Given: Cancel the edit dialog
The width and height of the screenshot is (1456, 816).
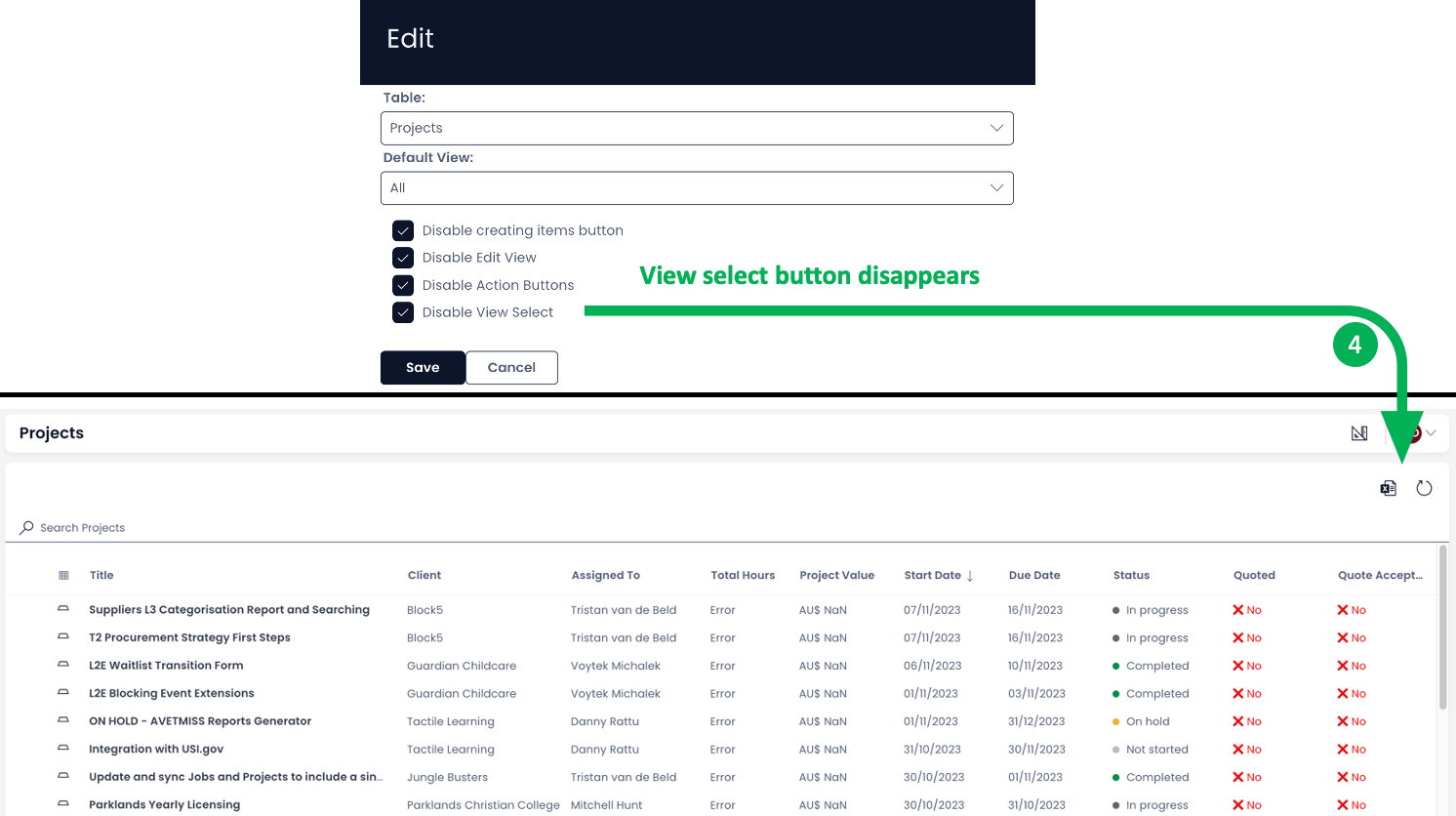Looking at the screenshot, I should point(511,368).
